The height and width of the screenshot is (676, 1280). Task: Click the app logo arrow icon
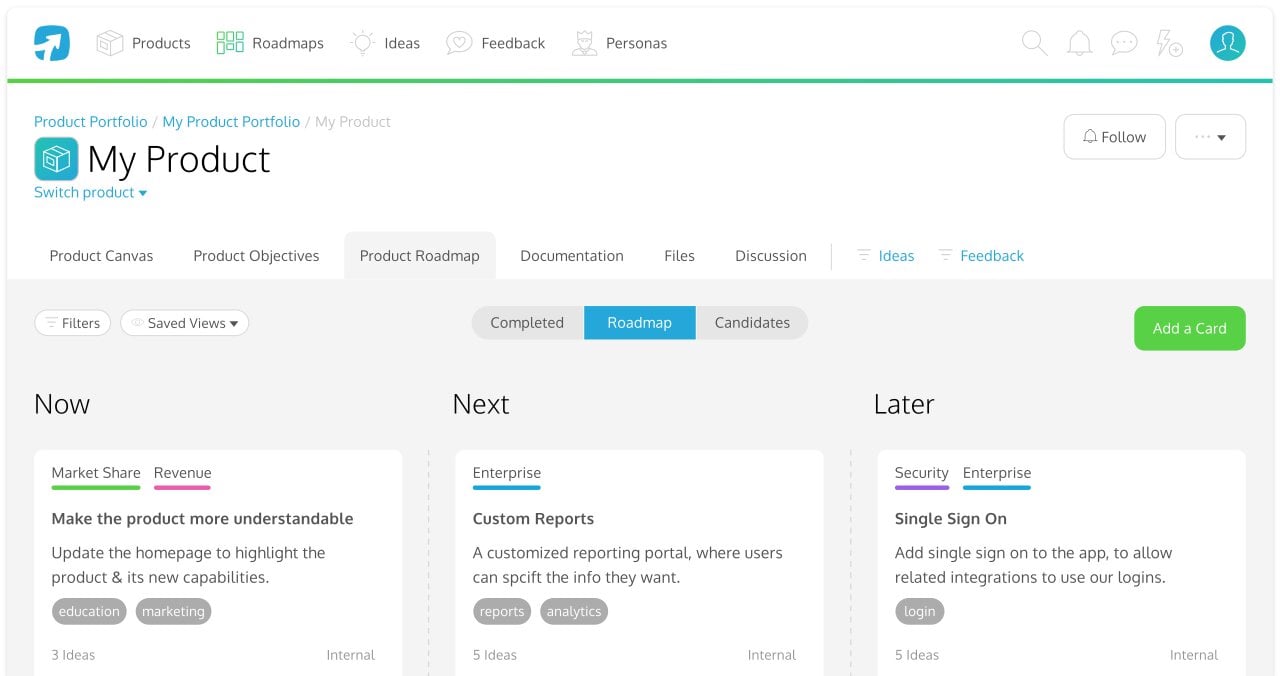point(52,43)
